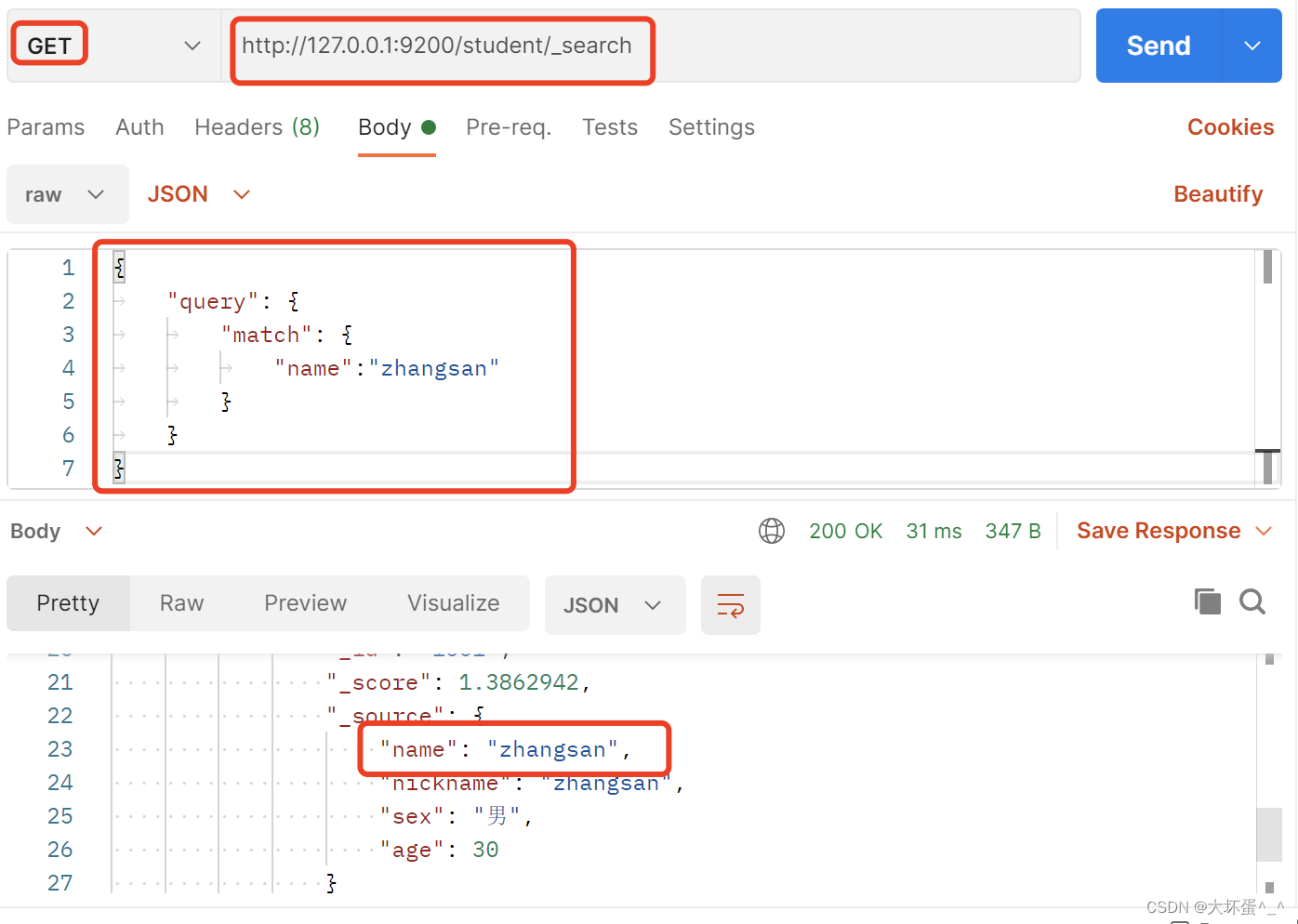The image size is (1298, 924).
Task: Open the Pre-req. tab
Action: click(x=509, y=127)
